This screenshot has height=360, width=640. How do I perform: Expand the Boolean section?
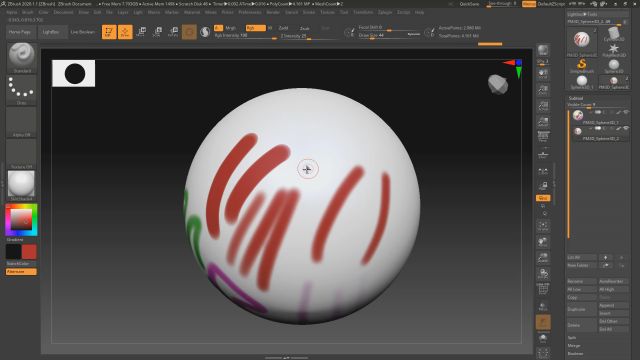click(575, 353)
